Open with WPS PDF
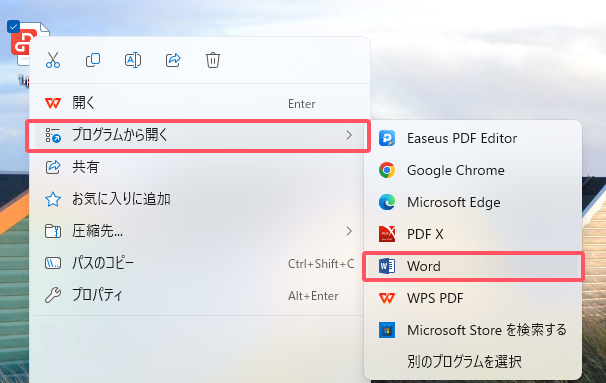This screenshot has width=606, height=383. pyautogui.click(x=473, y=298)
